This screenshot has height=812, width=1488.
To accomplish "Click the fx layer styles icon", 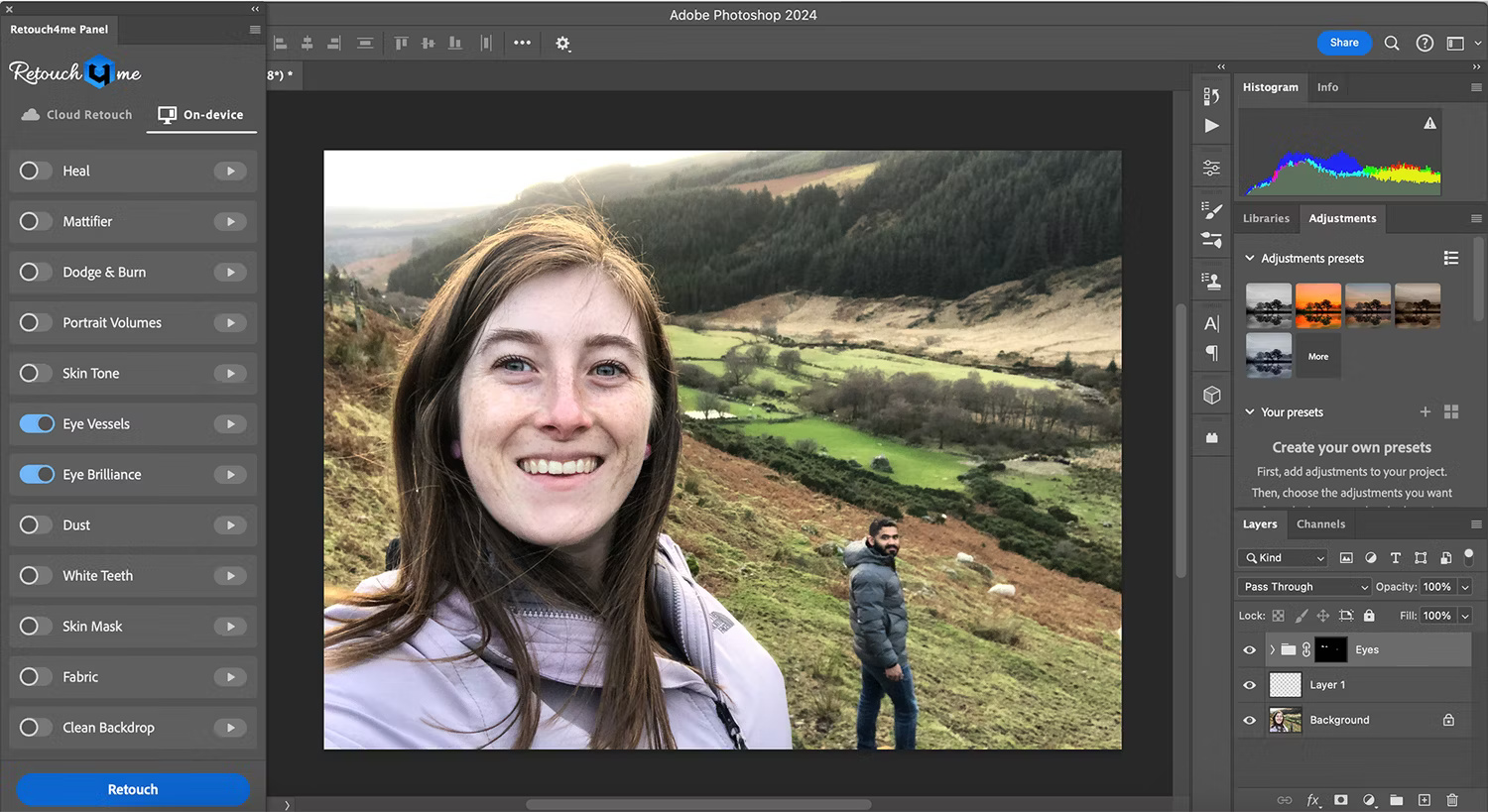I will [1312, 800].
